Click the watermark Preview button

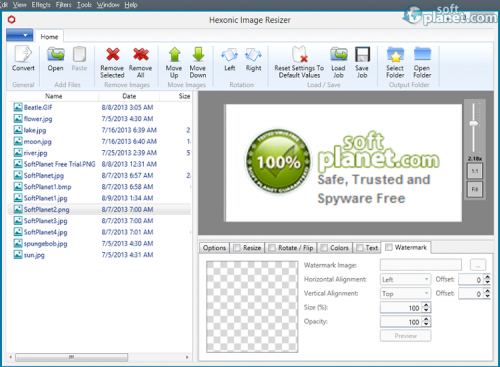pos(405,336)
